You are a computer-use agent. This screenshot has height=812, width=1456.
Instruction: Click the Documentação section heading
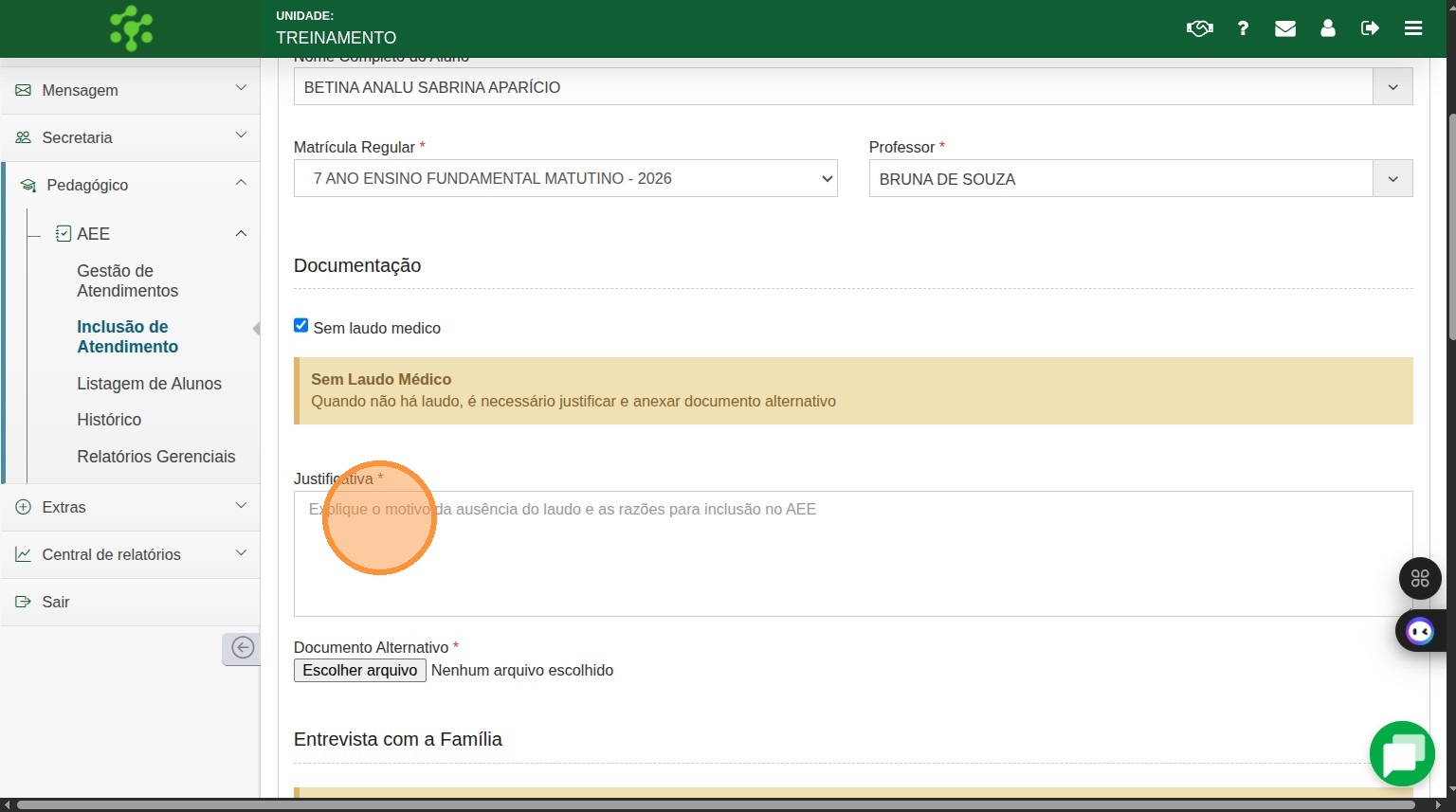coord(357,265)
